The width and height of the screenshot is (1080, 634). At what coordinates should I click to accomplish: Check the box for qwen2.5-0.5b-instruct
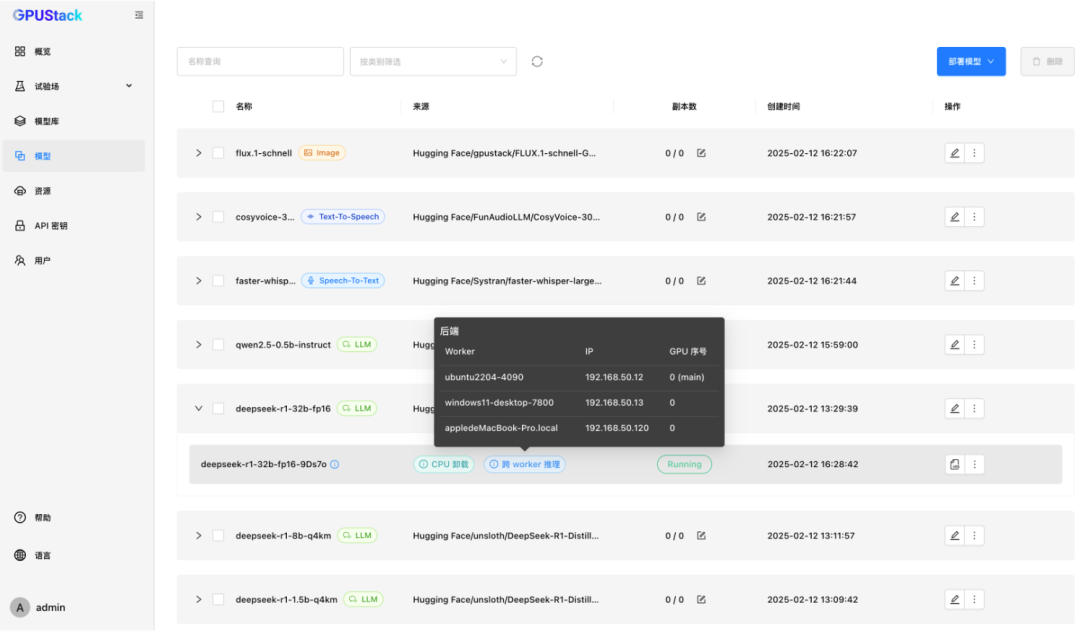point(218,345)
